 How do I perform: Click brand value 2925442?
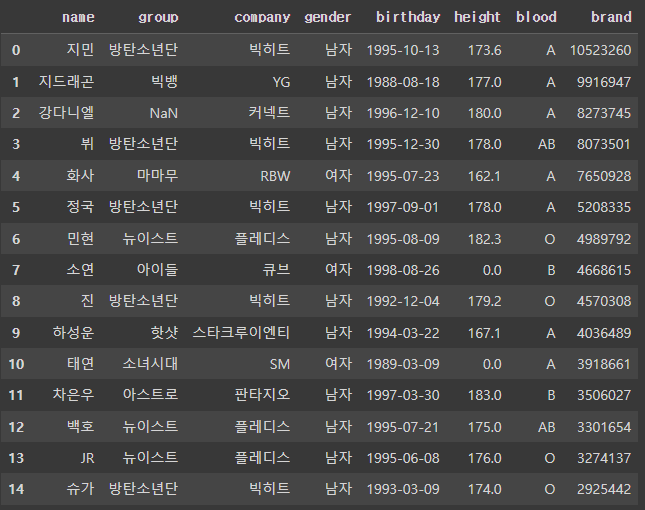[604, 489]
